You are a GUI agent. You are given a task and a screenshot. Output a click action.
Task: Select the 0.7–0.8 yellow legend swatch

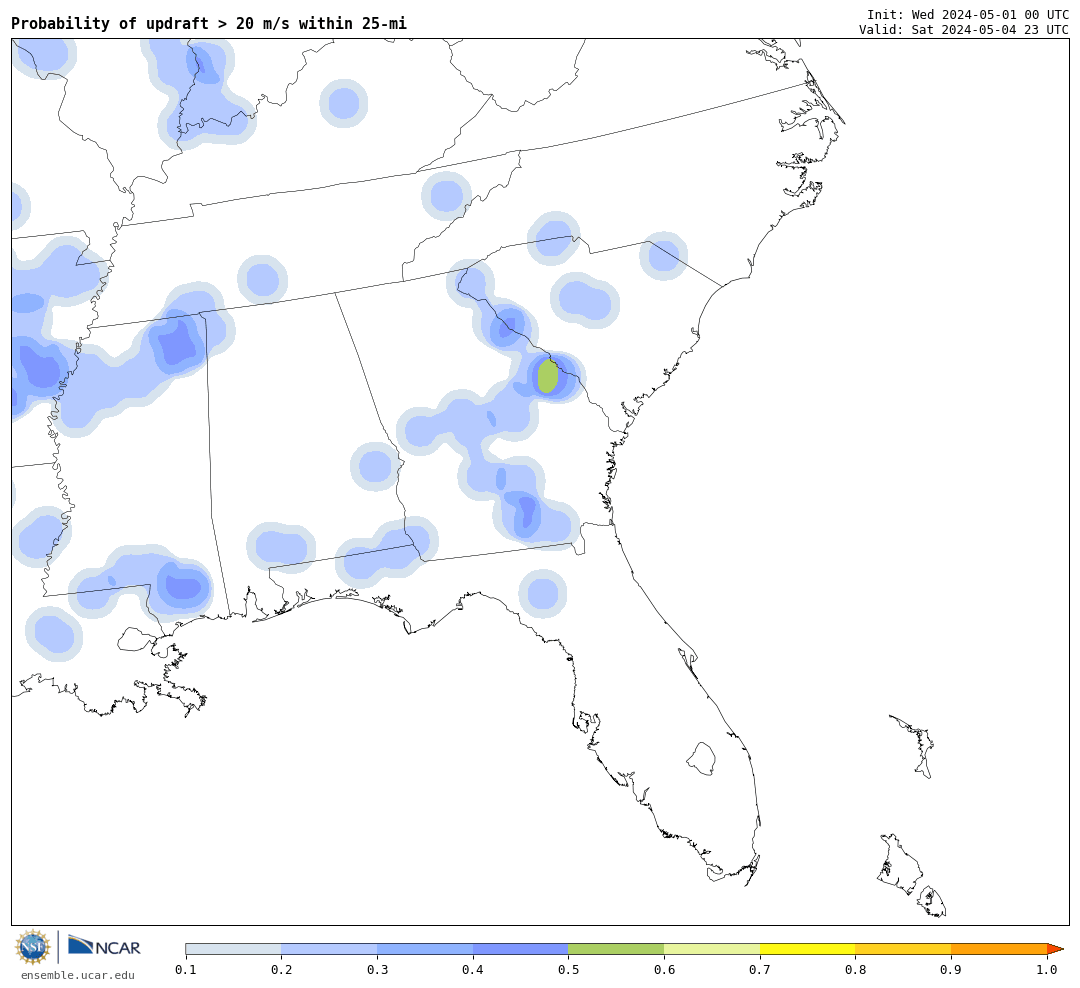[808, 949]
